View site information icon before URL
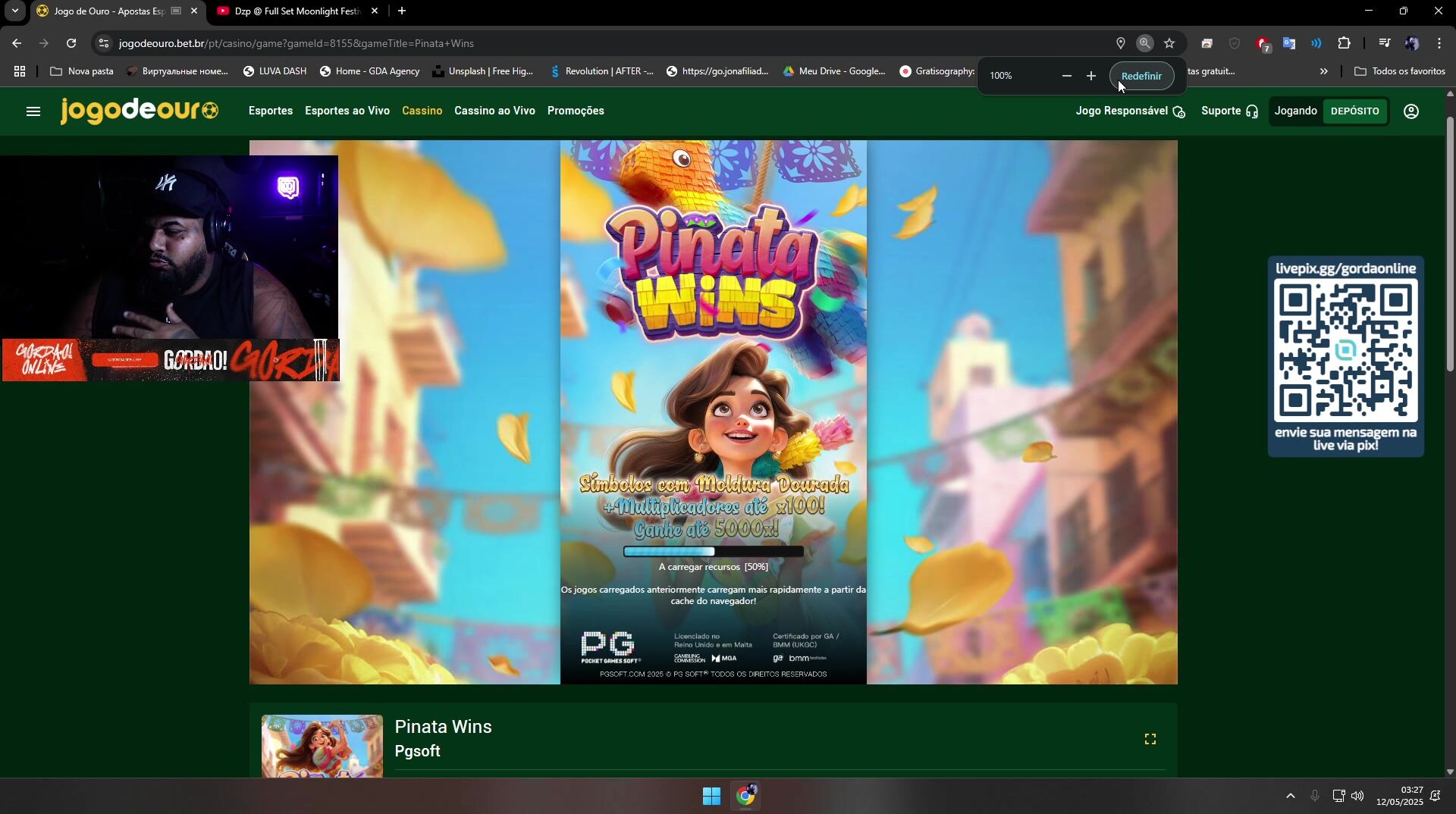 click(x=104, y=43)
